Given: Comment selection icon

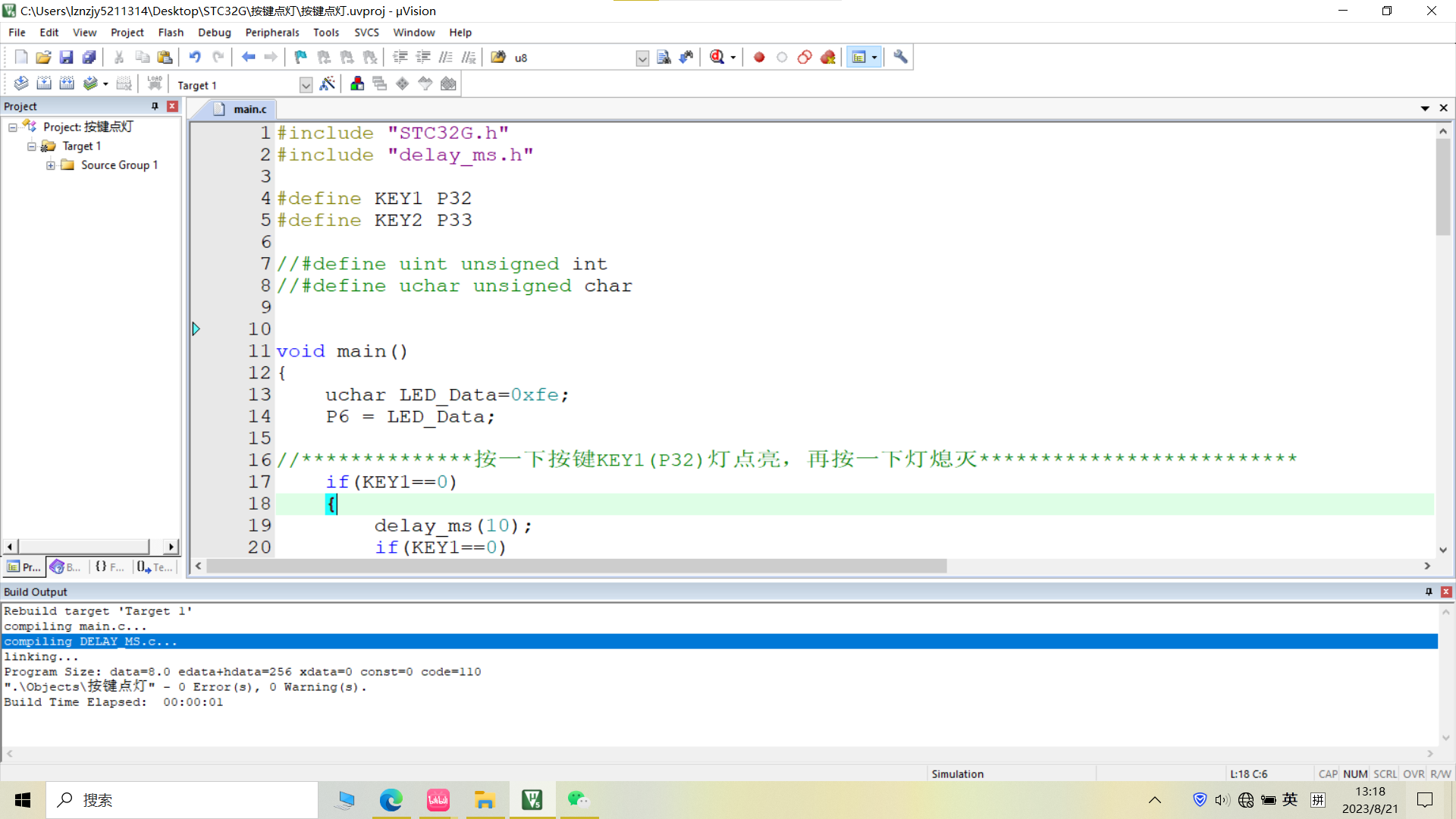Looking at the screenshot, I should [446, 57].
